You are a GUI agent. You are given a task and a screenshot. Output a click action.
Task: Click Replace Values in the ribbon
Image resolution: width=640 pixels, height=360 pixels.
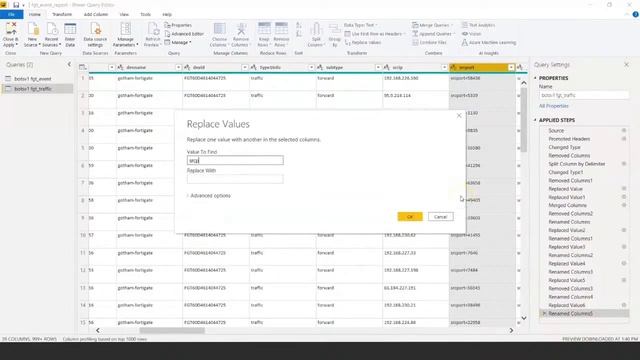[363, 42]
